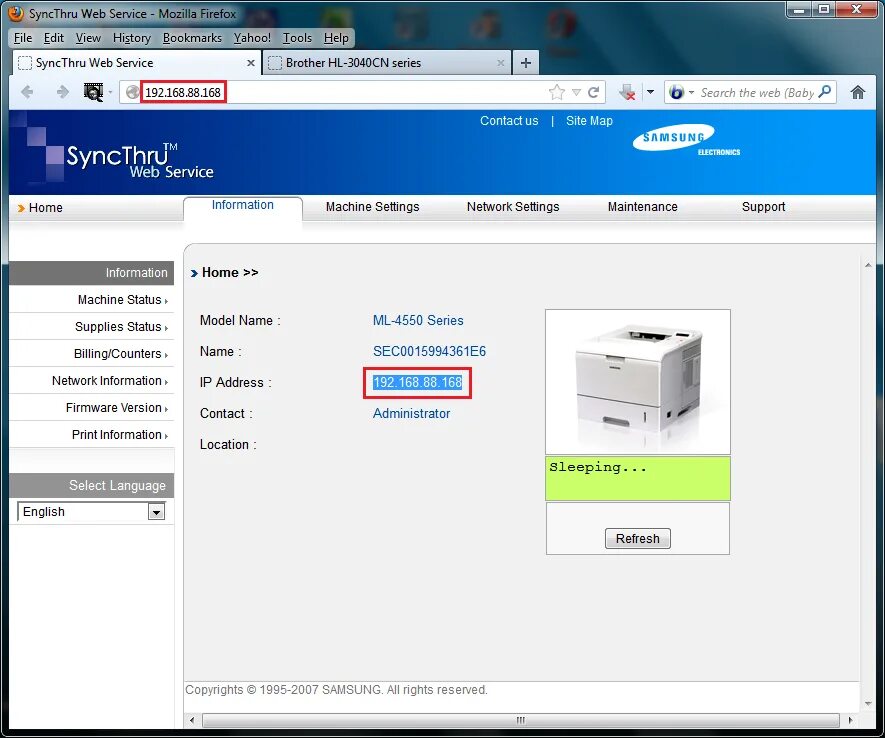This screenshot has height=738, width=885.
Task: Switch to the Brother HL-3040CN series tab
Action: (387, 63)
